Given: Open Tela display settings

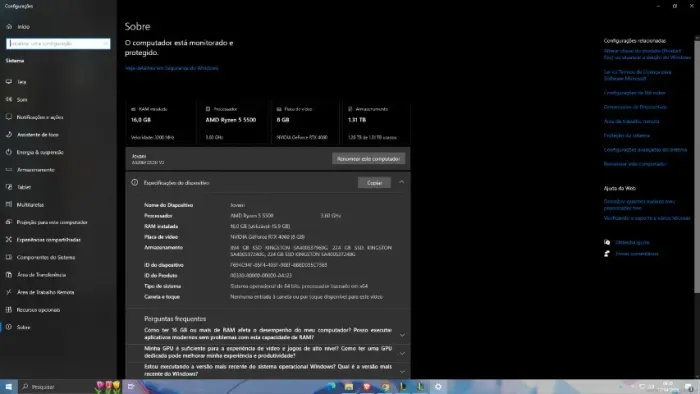Looking at the screenshot, I should pyautogui.click(x=16, y=82).
